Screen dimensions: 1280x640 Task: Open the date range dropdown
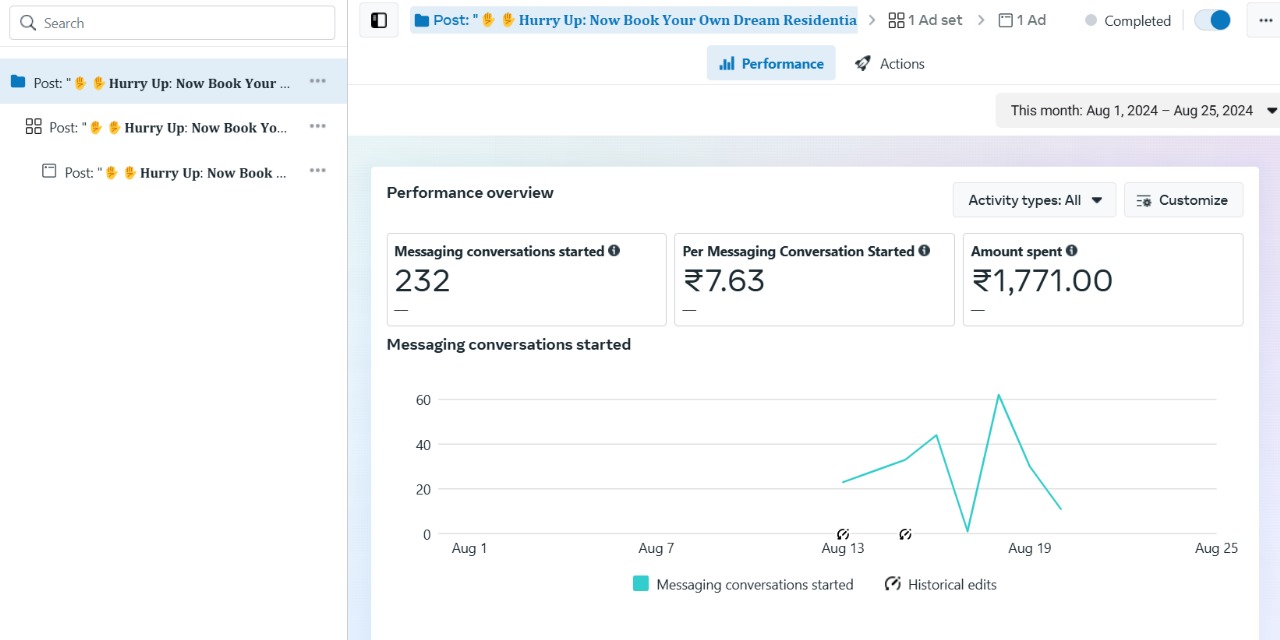[1138, 110]
